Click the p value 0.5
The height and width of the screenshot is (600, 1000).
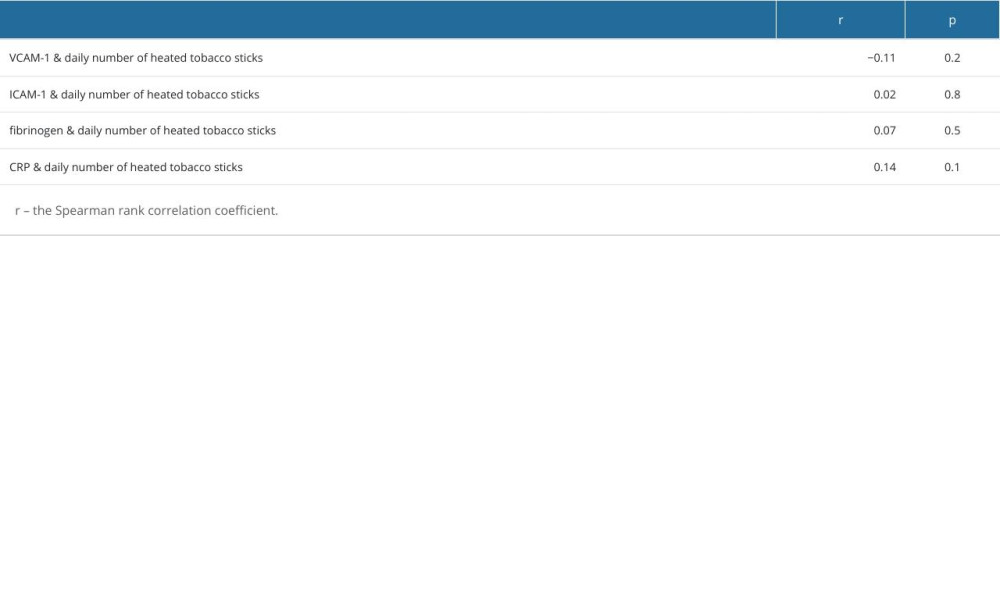[x=952, y=131]
